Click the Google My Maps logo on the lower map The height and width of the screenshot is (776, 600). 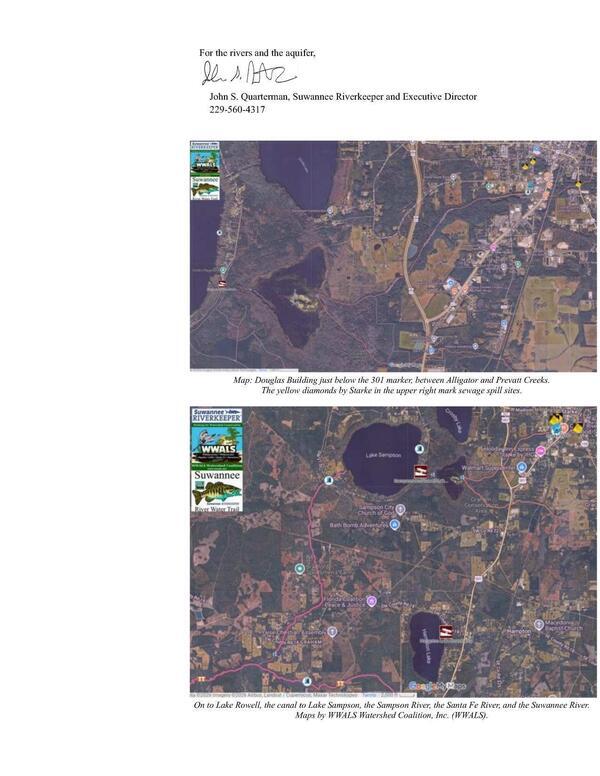[x=437, y=686]
